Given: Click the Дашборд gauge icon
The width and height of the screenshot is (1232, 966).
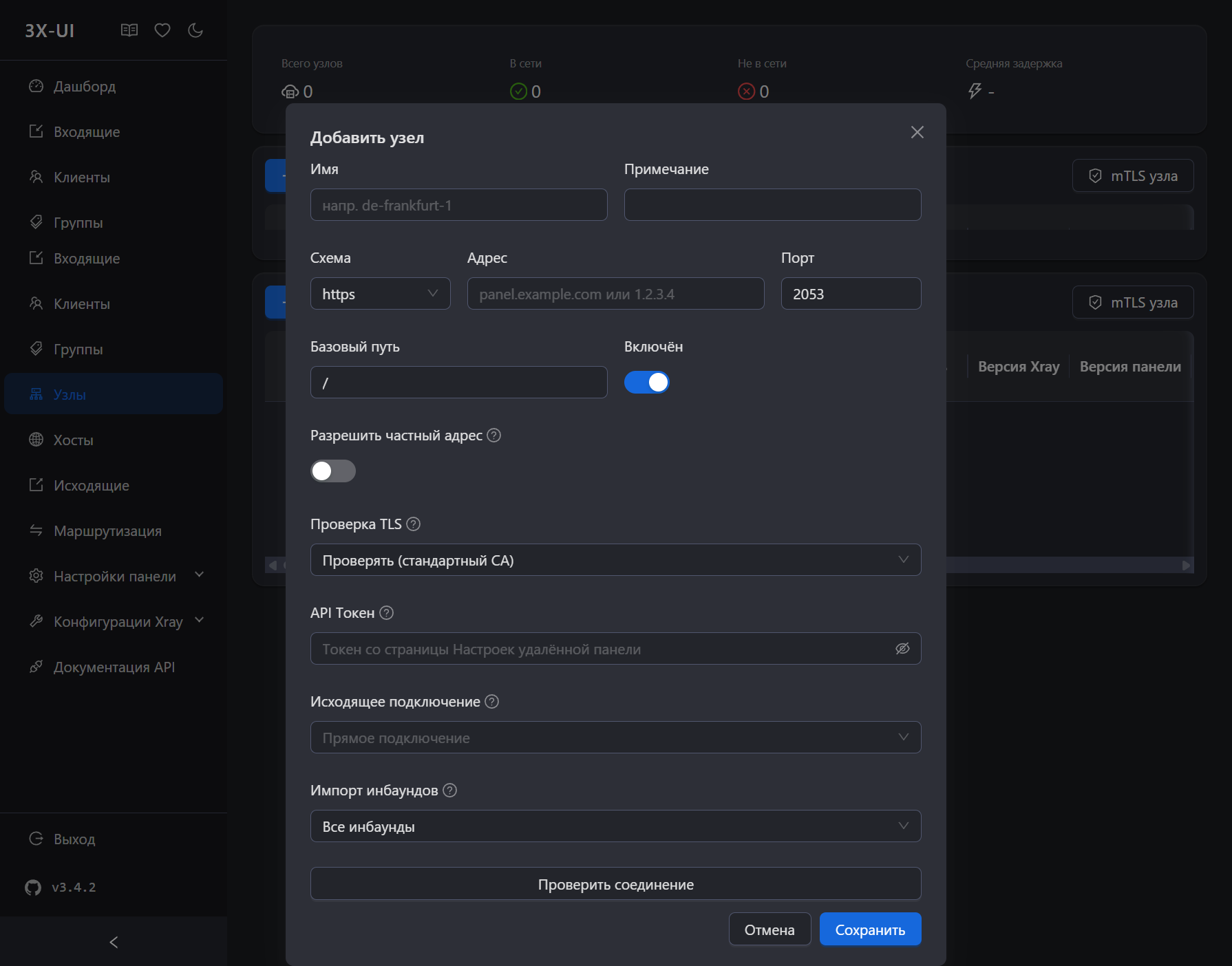Looking at the screenshot, I should click(36, 86).
